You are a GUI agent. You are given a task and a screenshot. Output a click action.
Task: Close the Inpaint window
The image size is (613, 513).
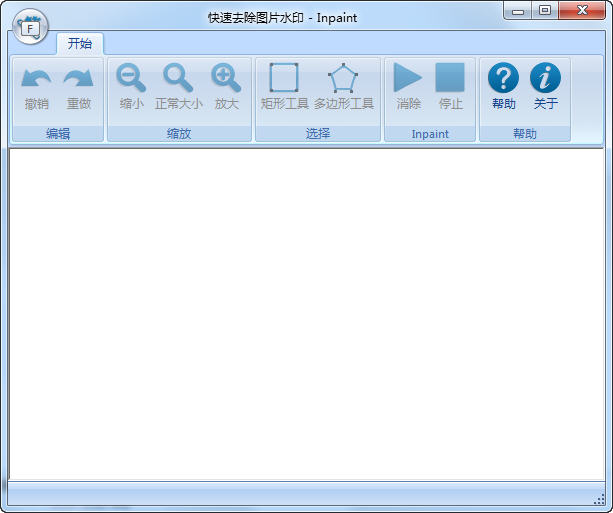point(582,11)
